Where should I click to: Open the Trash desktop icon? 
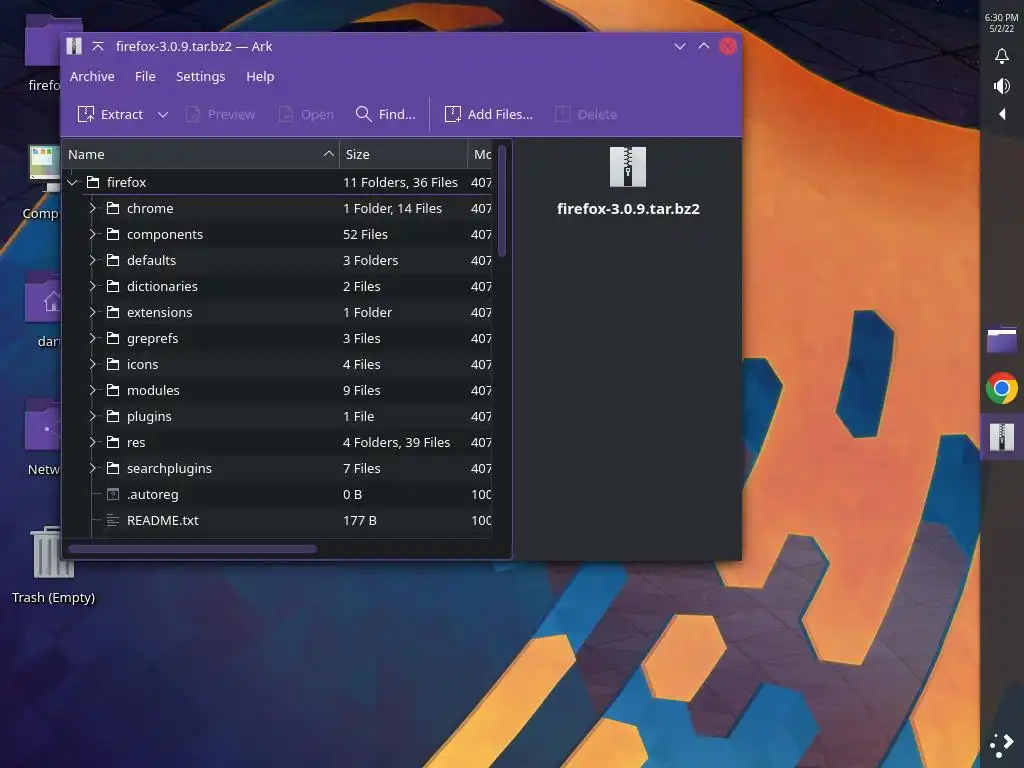pyautogui.click(x=53, y=566)
